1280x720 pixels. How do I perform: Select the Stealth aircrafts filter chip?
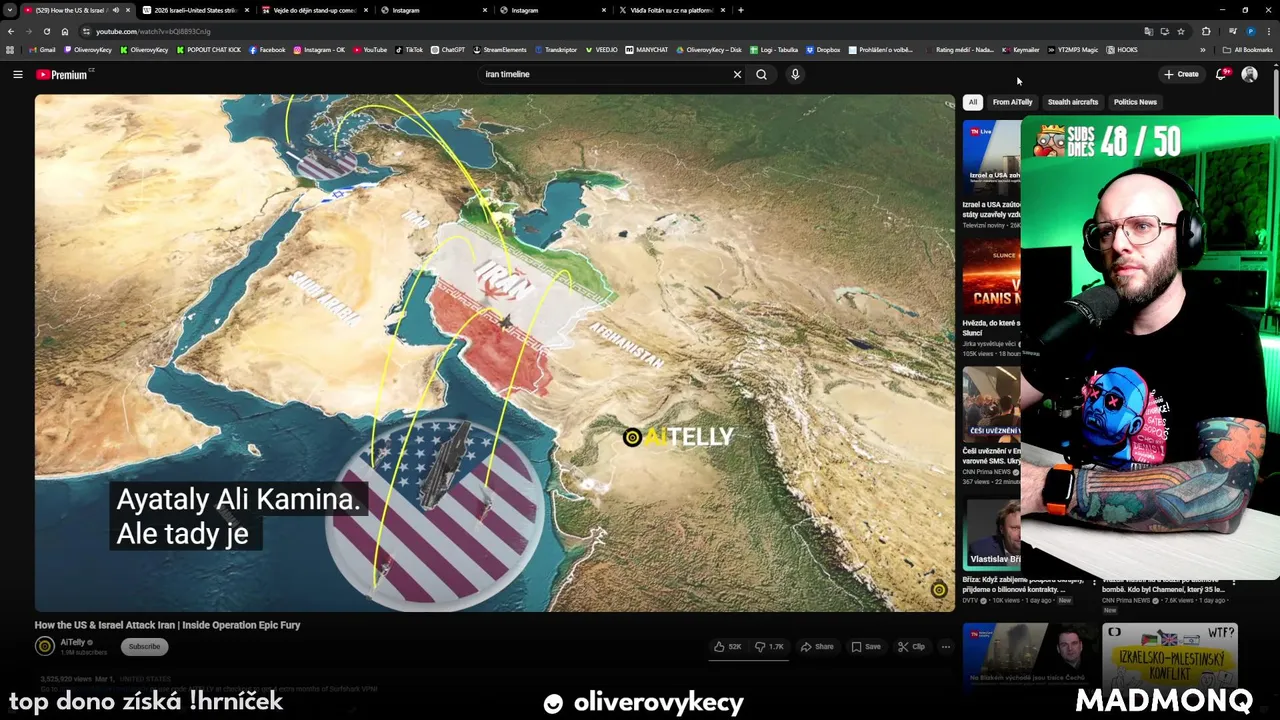tap(1073, 102)
